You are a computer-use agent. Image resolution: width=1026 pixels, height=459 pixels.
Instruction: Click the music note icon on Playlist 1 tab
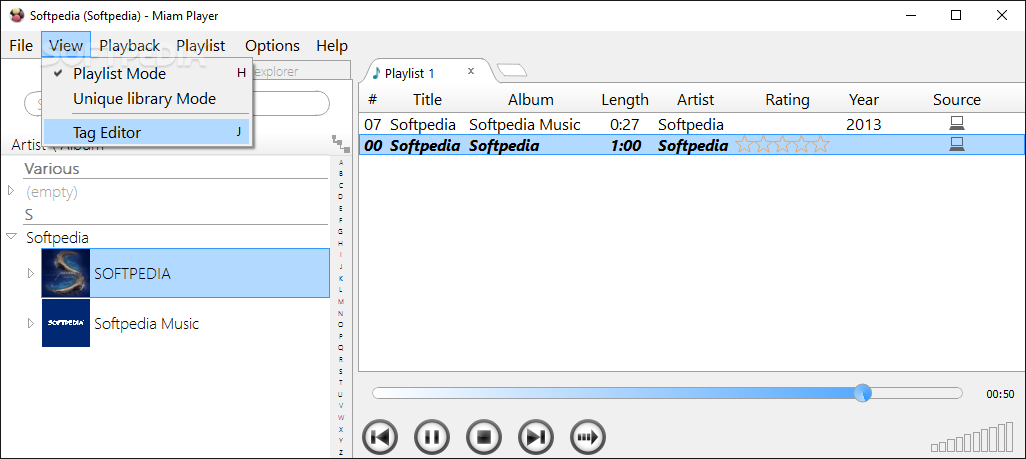coord(376,73)
